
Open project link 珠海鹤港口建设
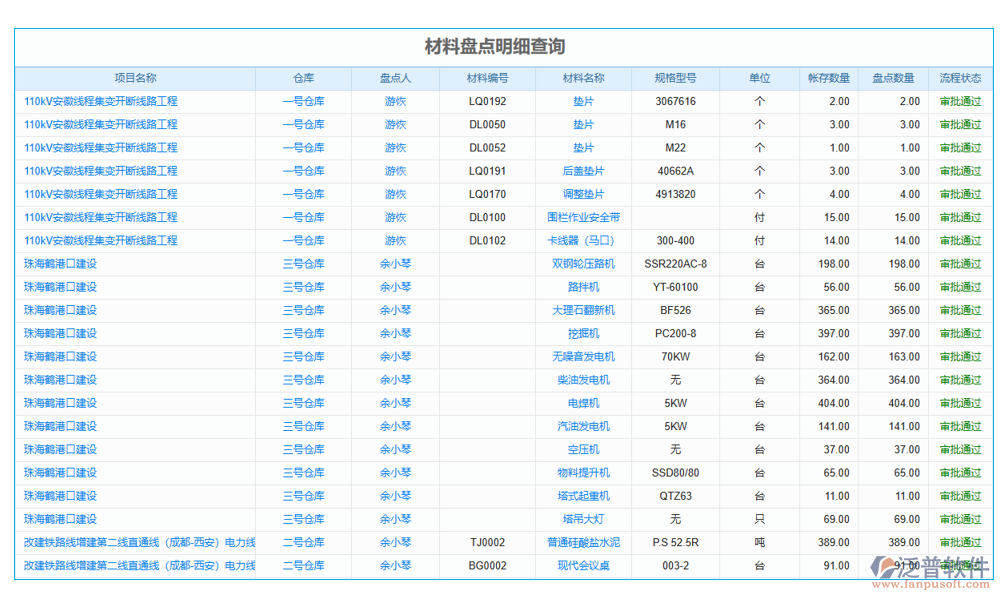point(65,263)
